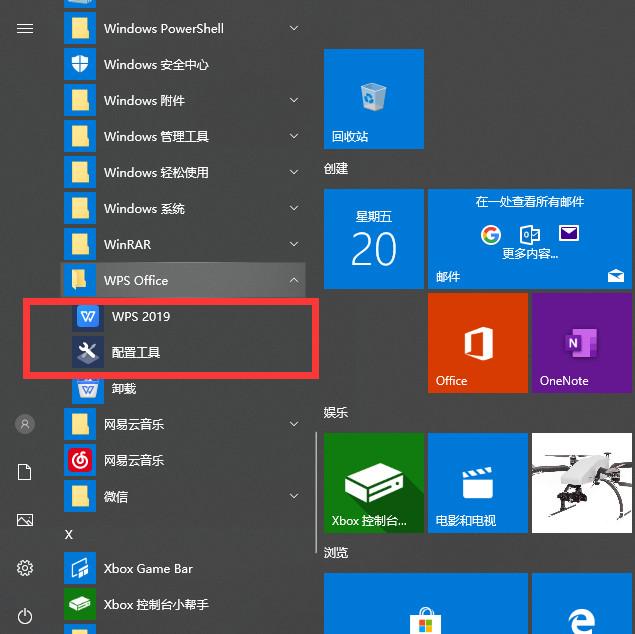This screenshot has width=635, height=634.
Task: Click the 更多内容... text in mail tile
Action: (530, 254)
